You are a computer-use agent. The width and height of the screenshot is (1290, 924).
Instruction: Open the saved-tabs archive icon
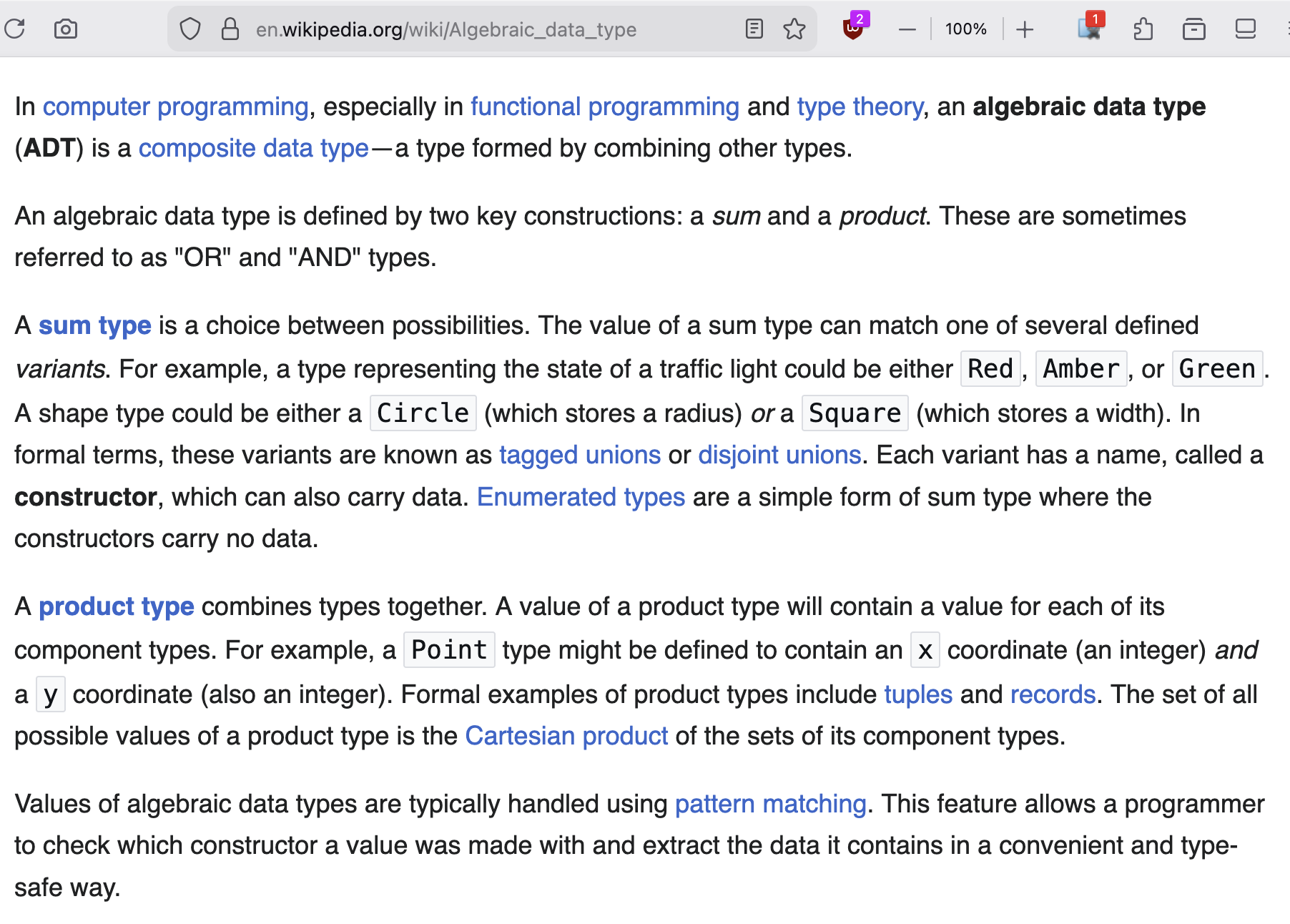tap(1194, 29)
